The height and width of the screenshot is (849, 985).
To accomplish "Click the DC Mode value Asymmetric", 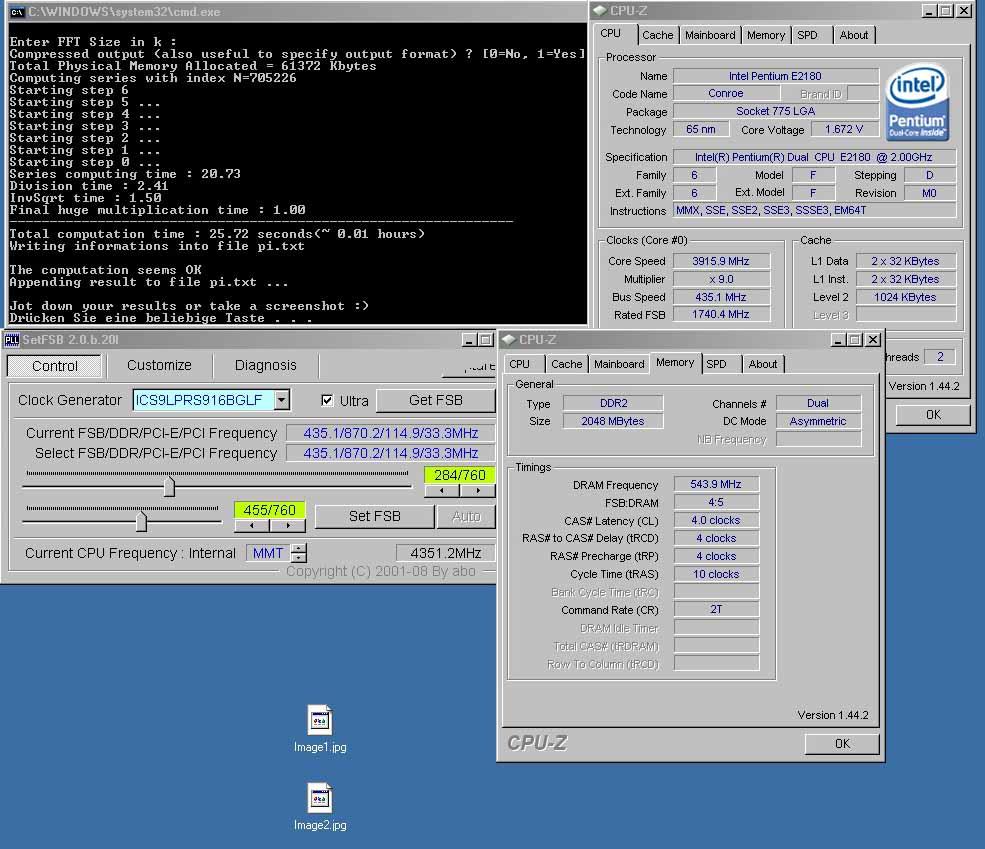I will point(818,421).
